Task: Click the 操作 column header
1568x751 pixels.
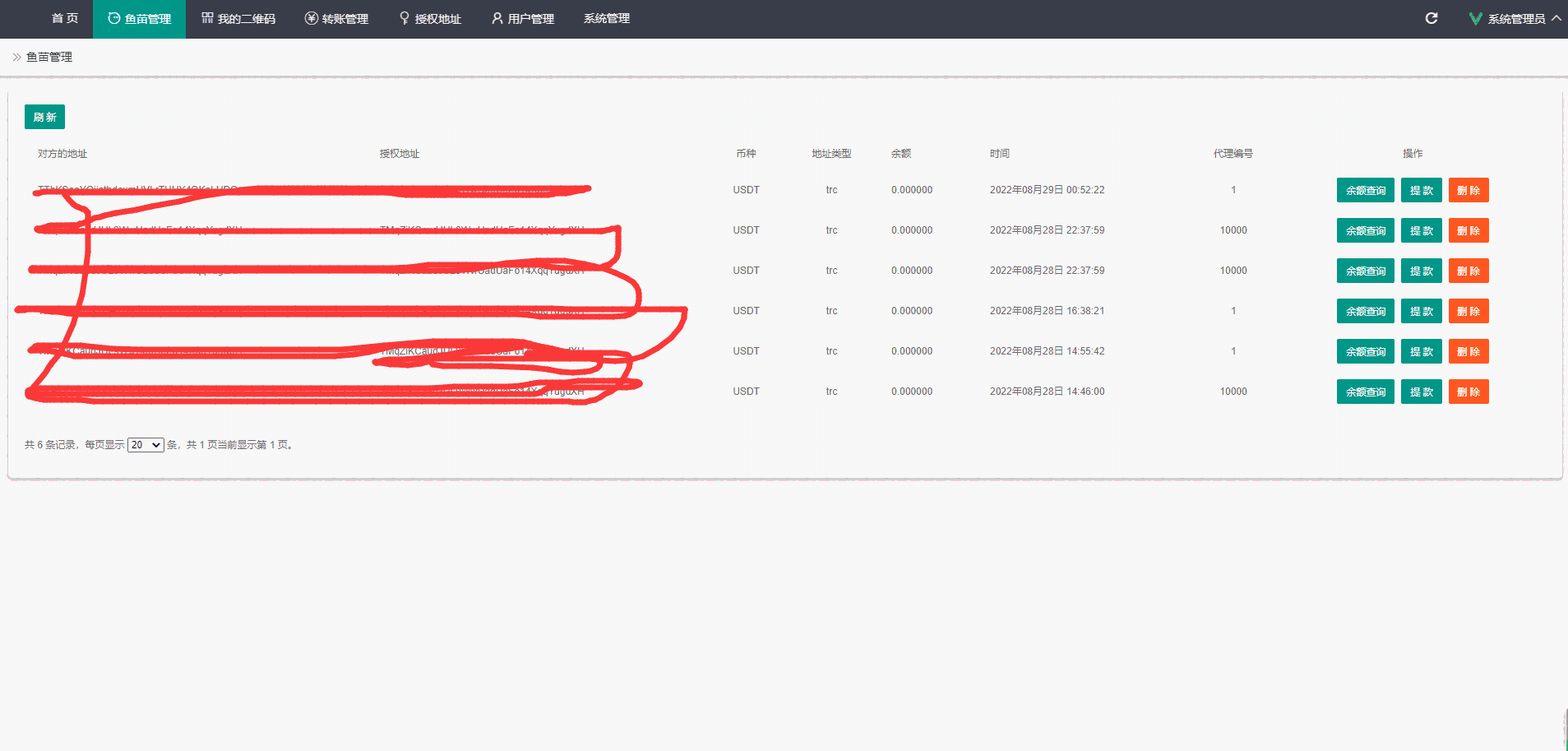Action: point(1413,154)
